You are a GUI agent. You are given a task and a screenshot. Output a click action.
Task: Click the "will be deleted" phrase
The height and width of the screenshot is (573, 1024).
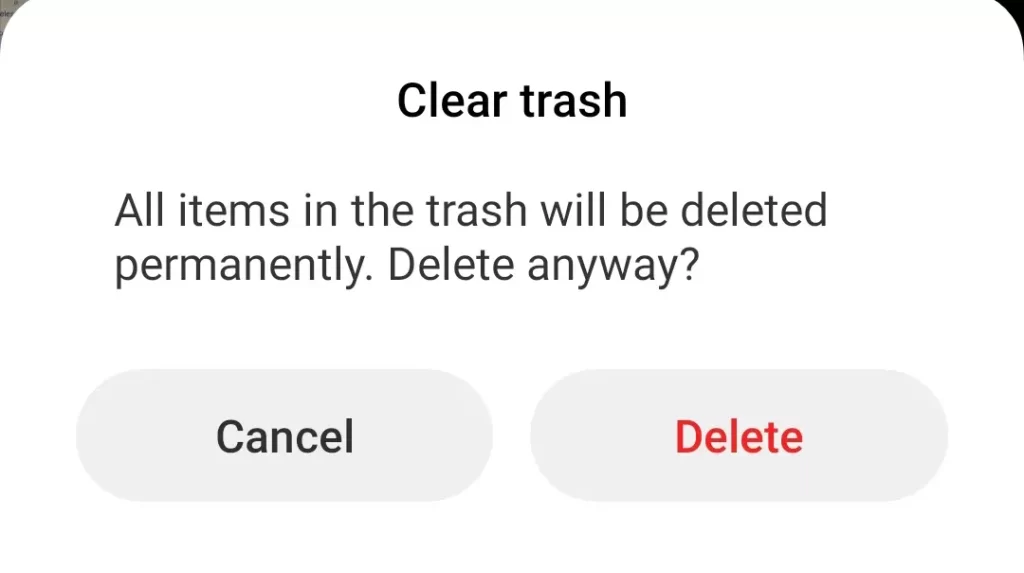pos(684,210)
